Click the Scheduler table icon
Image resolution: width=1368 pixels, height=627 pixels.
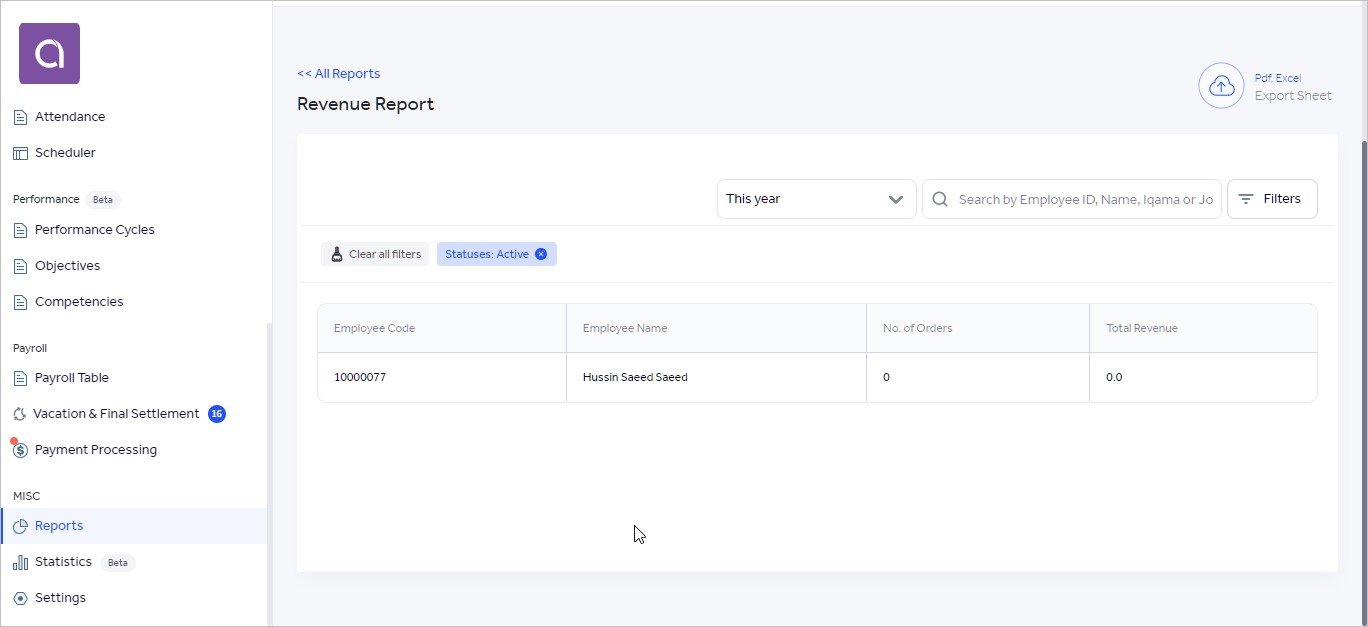[20, 153]
